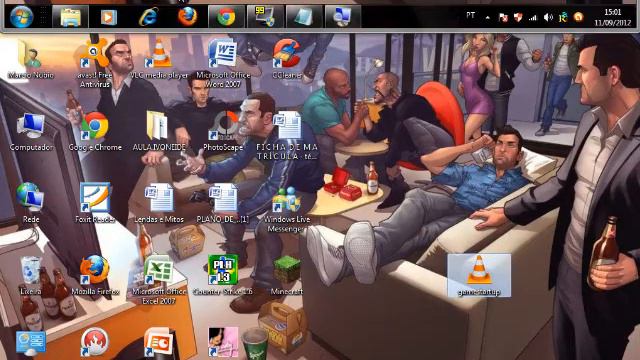The image size is (640, 360).
Task: Select the Mozilla Firefox desktop shortcut
Action: click(x=95, y=275)
